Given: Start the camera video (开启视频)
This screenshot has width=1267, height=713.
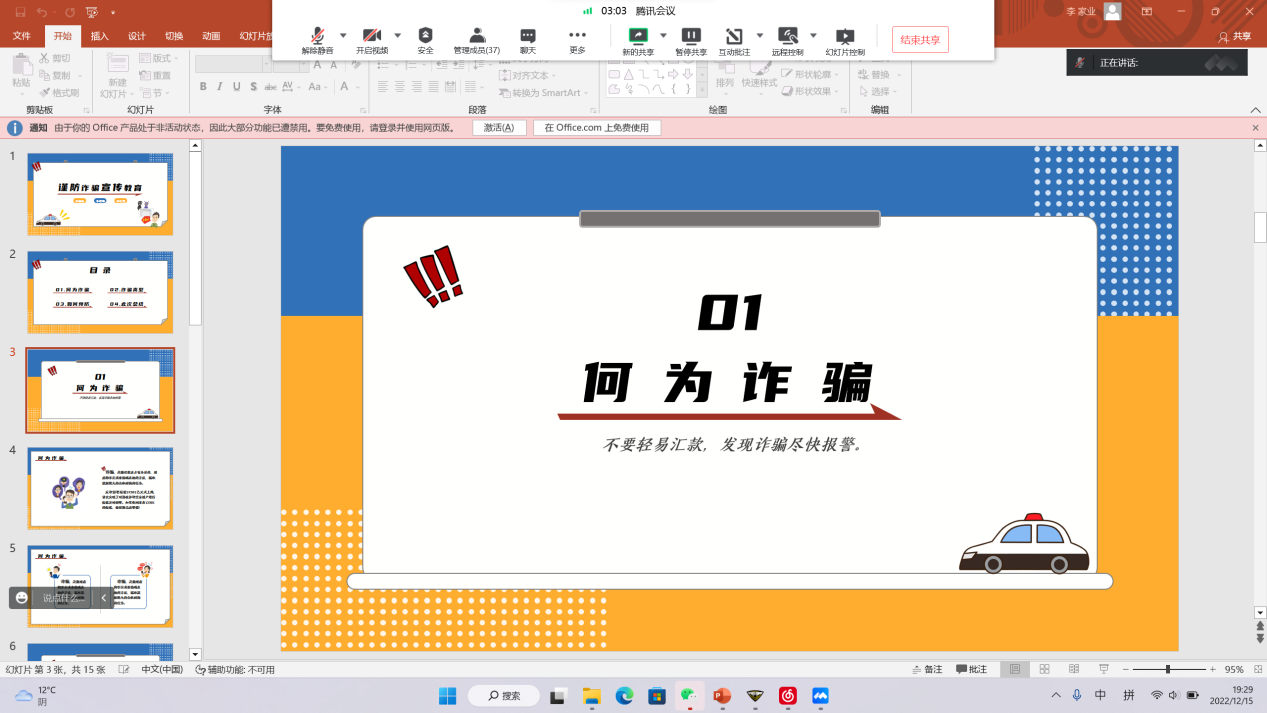Looking at the screenshot, I should pos(371,38).
